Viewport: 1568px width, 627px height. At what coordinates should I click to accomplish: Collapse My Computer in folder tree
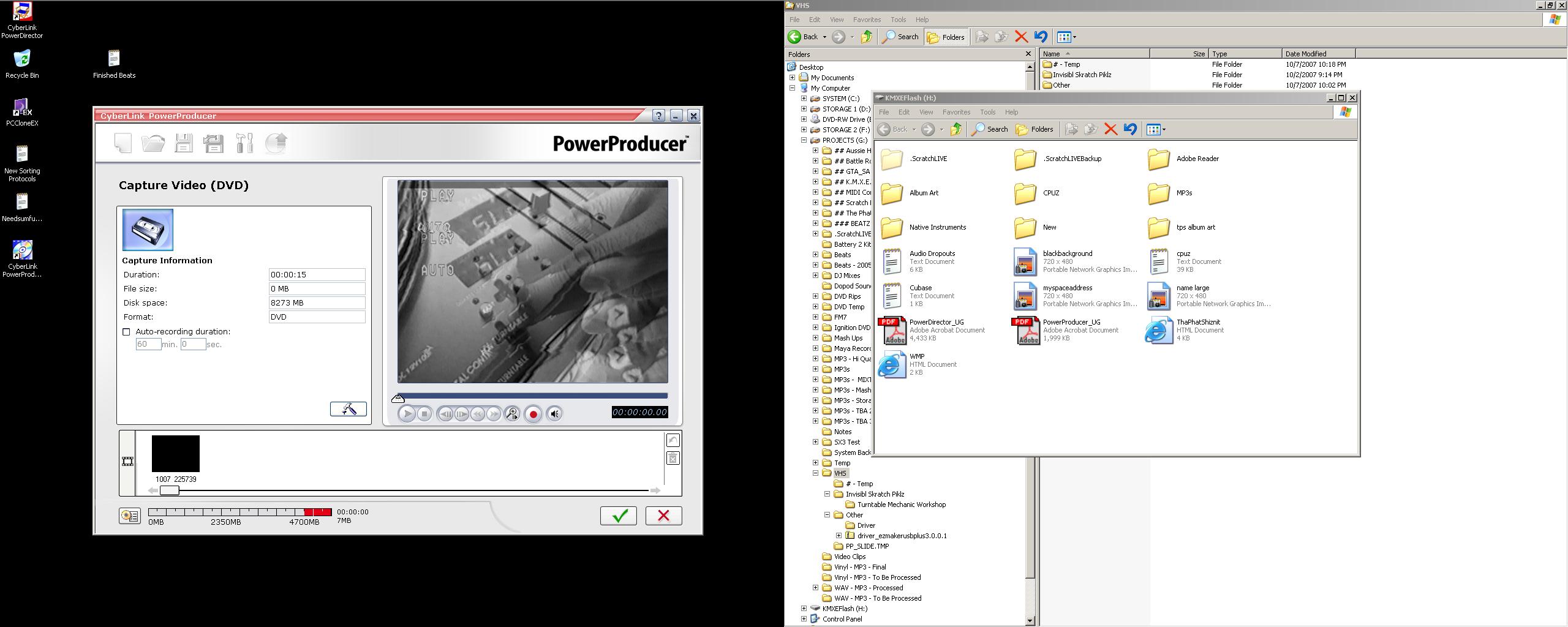[793, 88]
